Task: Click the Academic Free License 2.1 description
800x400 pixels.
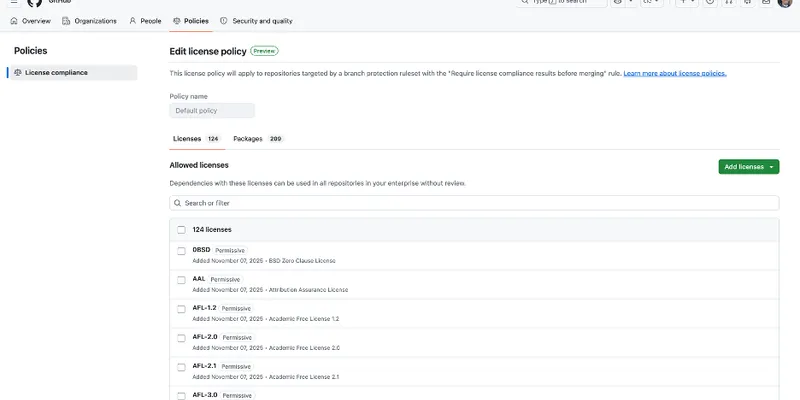Action: (304, 377)
